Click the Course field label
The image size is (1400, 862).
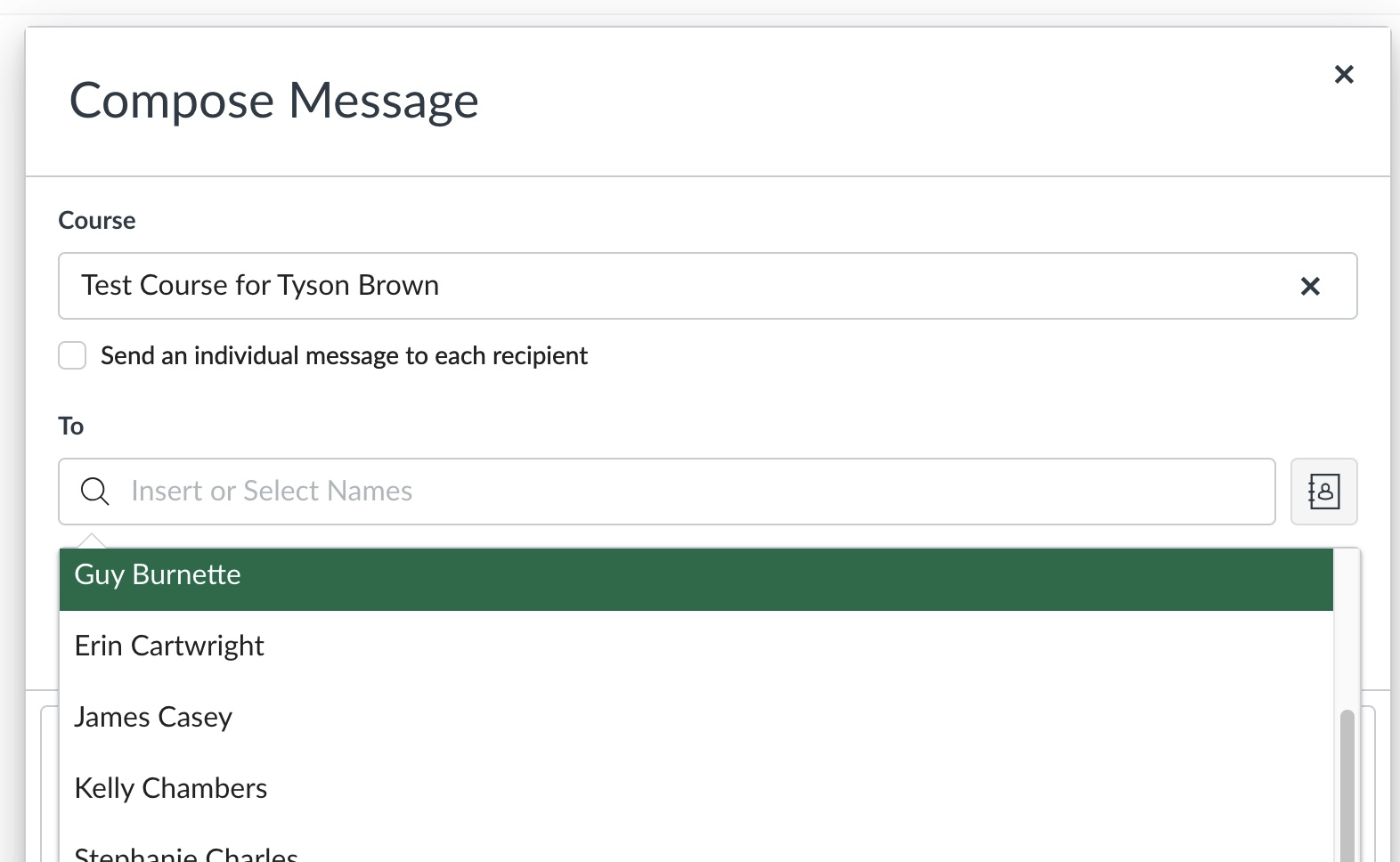click(x=97, y=221)
